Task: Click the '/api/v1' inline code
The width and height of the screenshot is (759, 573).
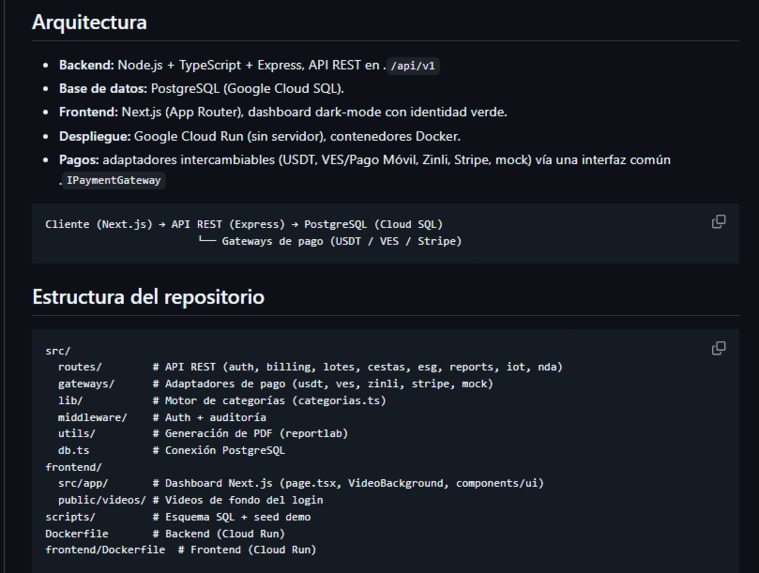Action: (x=413, y=66)
